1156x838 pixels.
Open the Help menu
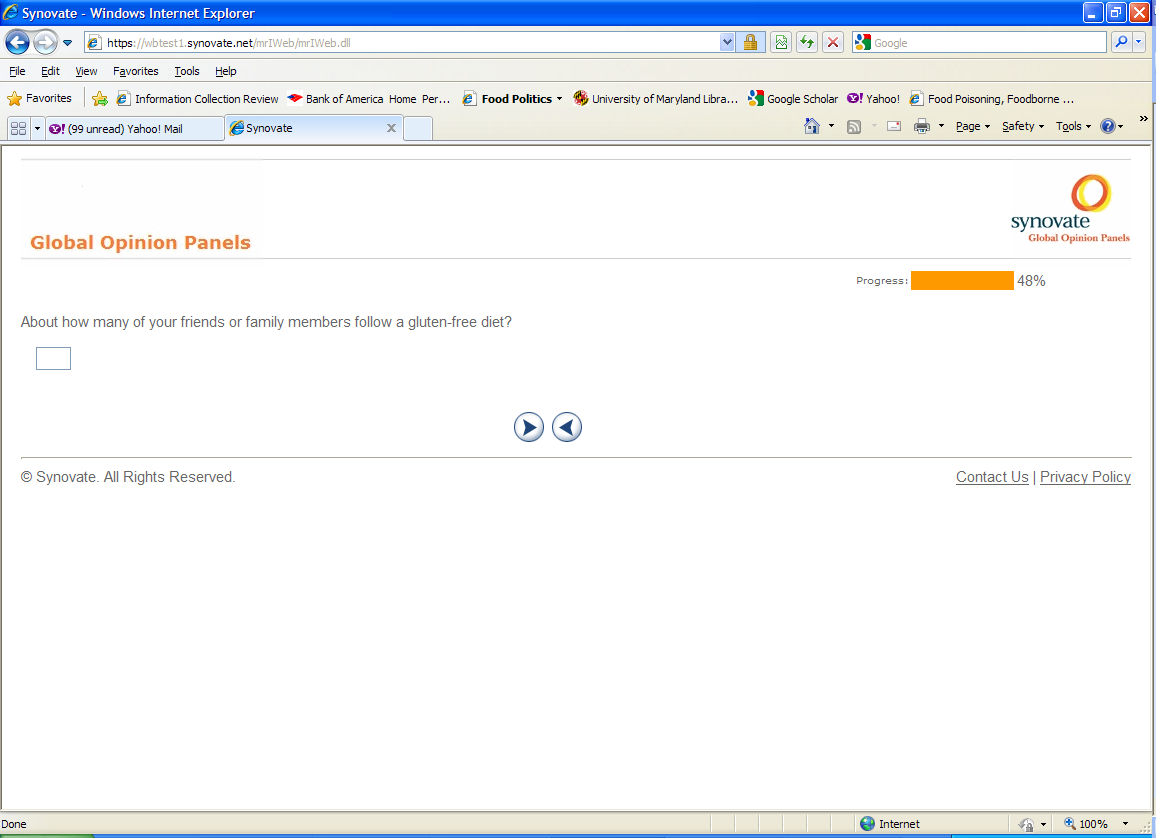(x=226, y=71)
